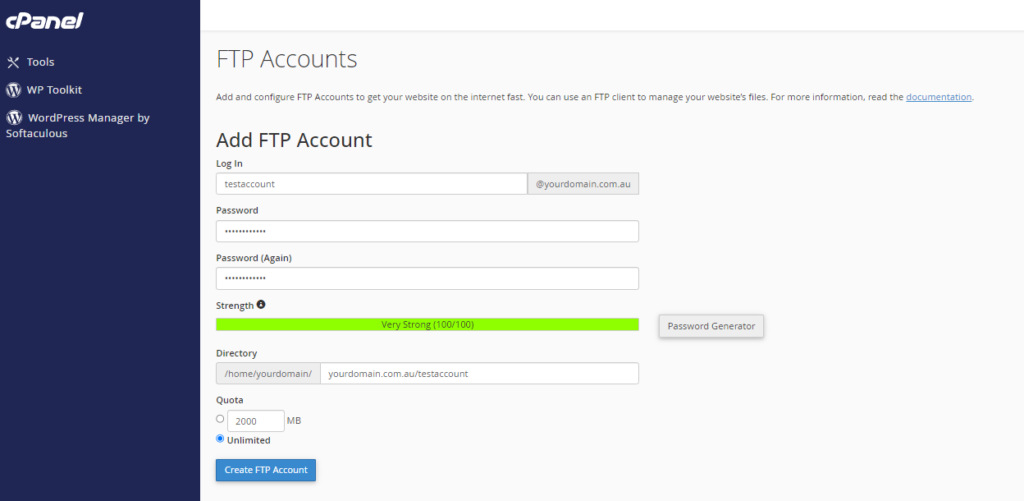
Task: Click the quota amount box showing 2000
Action: tap(255, 421)
